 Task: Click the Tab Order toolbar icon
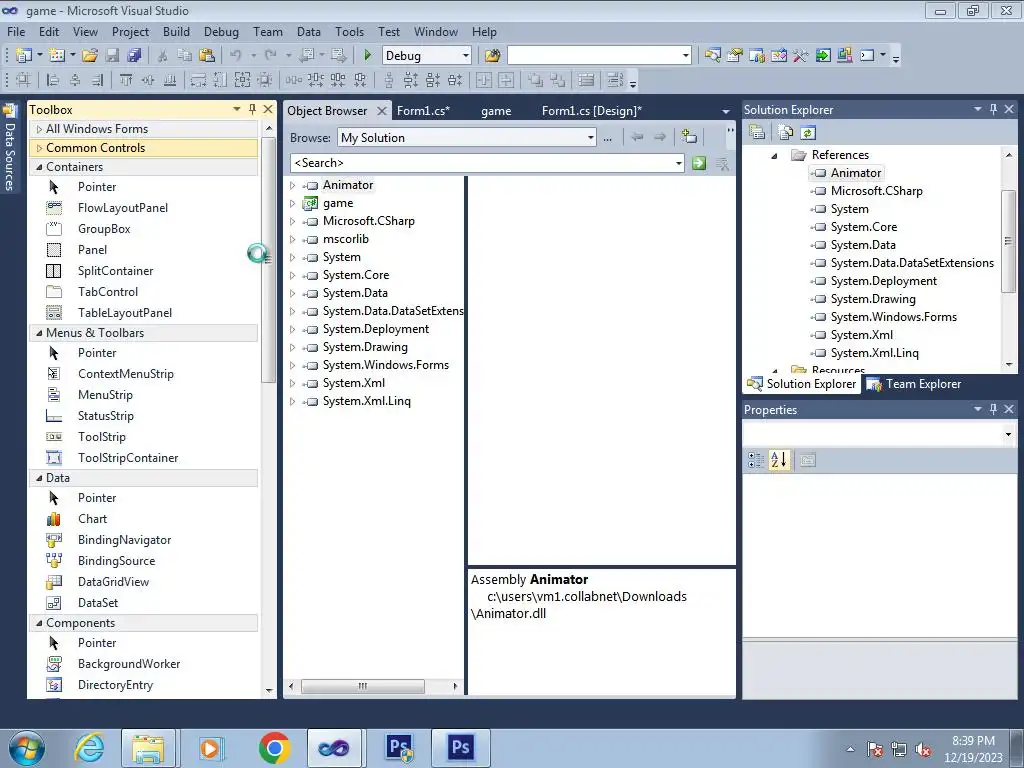point(615,80)
